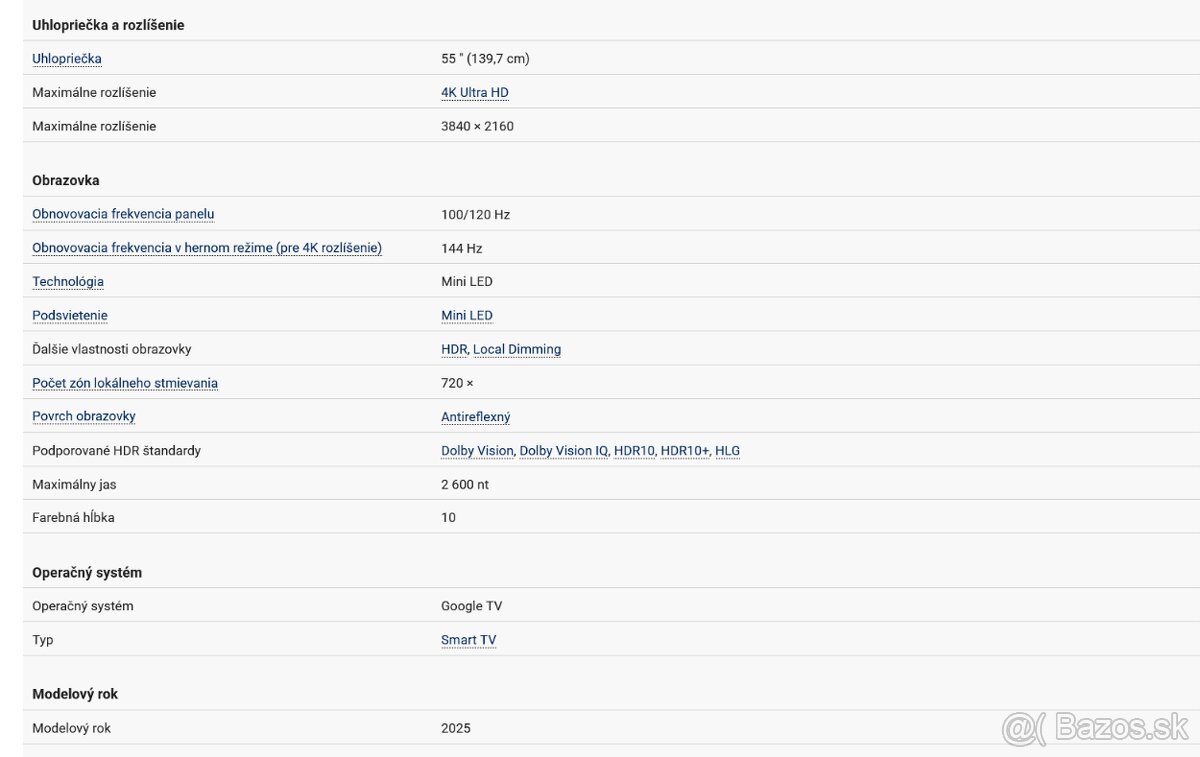
Task: Select the 3840 × 2160 resolution value
Action: (477, 127)
